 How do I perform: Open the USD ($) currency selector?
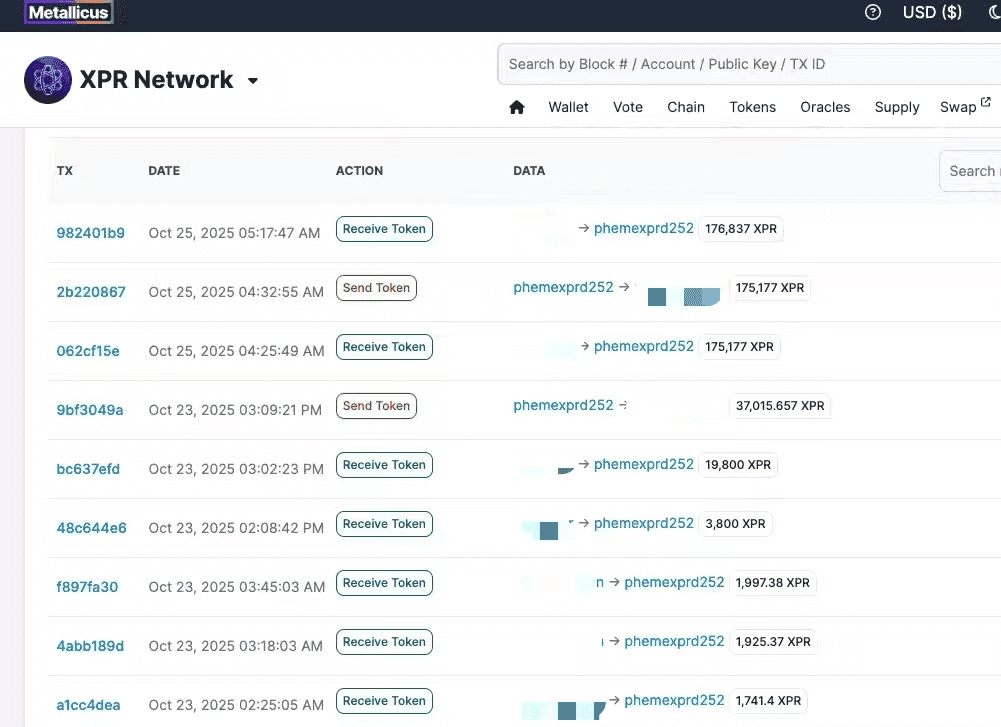coord(932,13)
